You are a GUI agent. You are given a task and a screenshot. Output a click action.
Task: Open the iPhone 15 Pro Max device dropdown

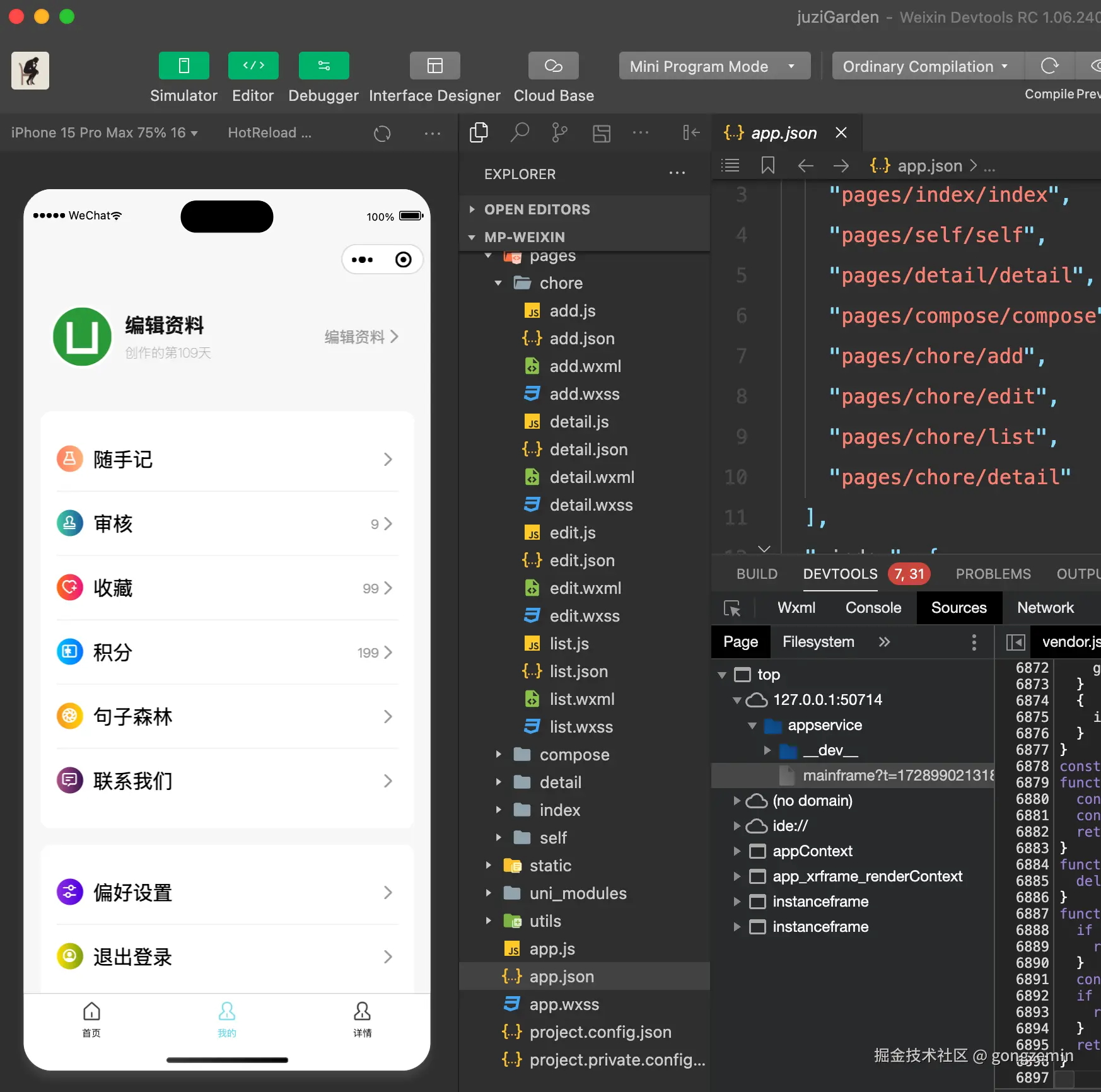coord(105,133)
